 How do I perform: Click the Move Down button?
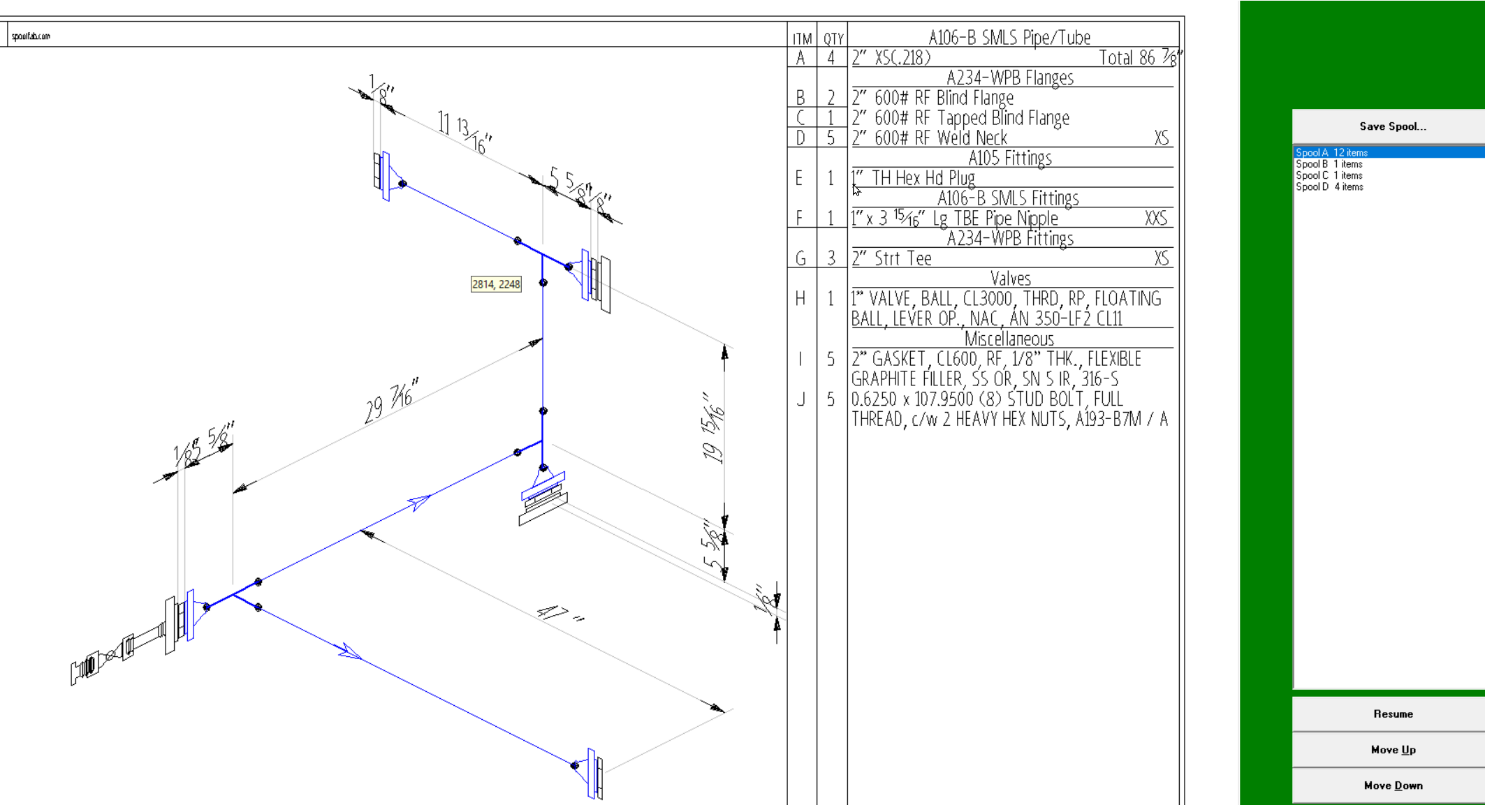[x=1393, y=785]
